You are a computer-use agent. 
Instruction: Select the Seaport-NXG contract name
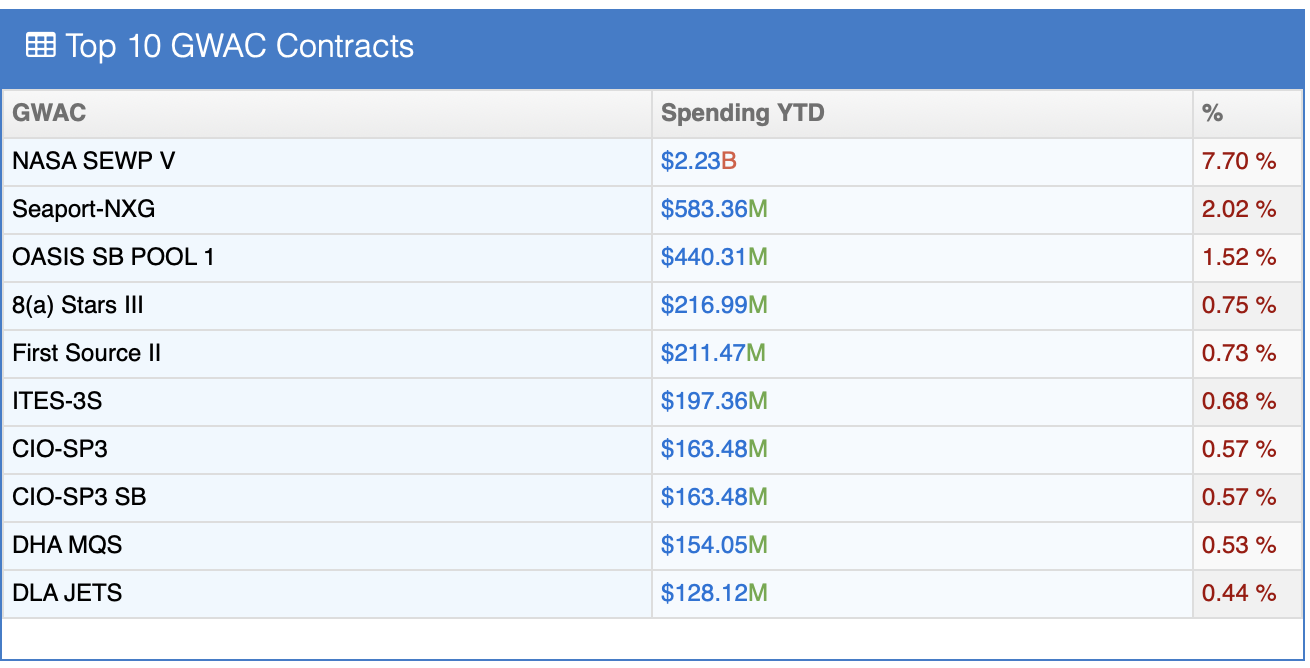(83, 209)
